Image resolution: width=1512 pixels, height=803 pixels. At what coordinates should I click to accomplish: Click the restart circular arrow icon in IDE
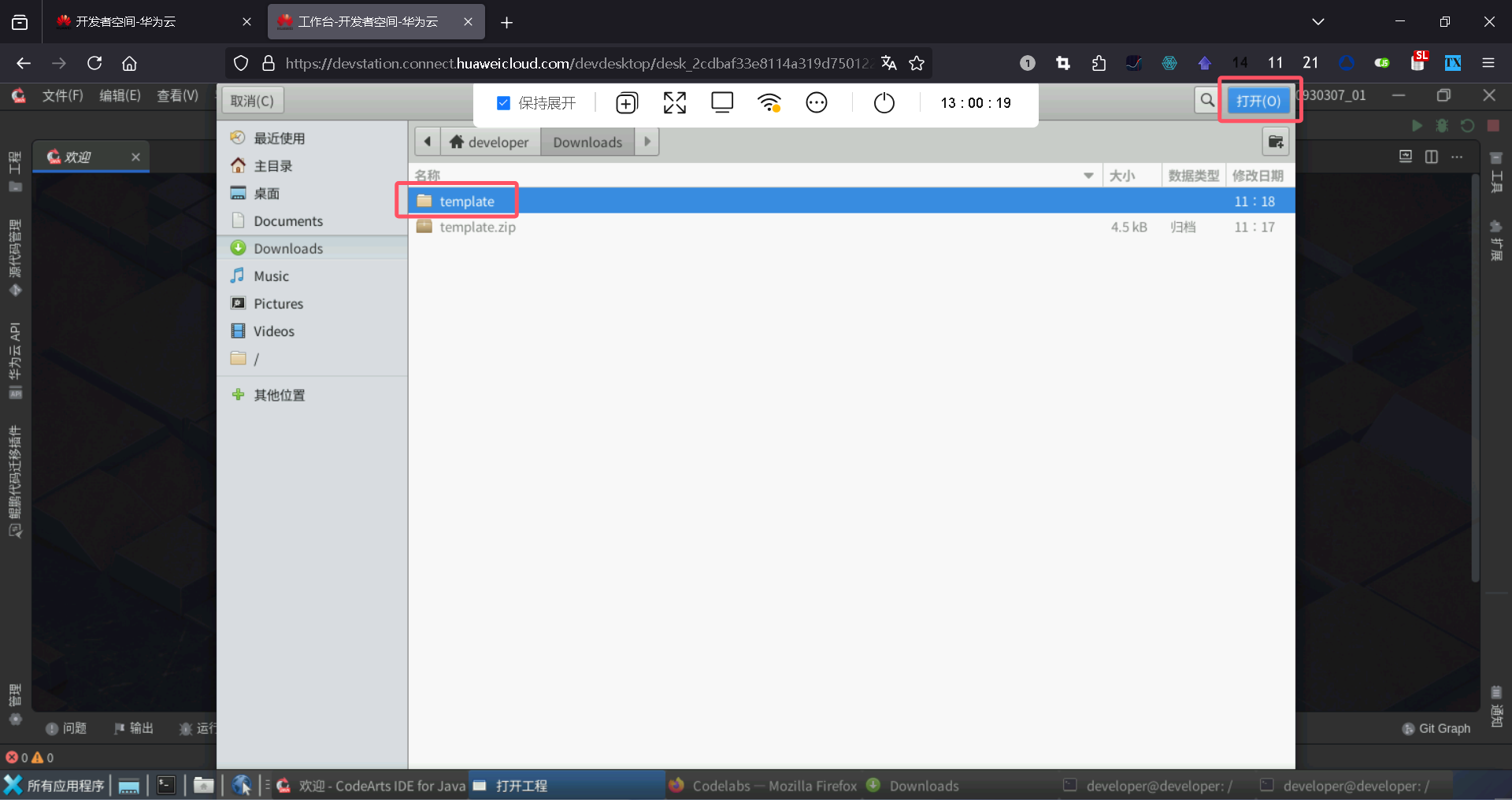point(1467,126)
